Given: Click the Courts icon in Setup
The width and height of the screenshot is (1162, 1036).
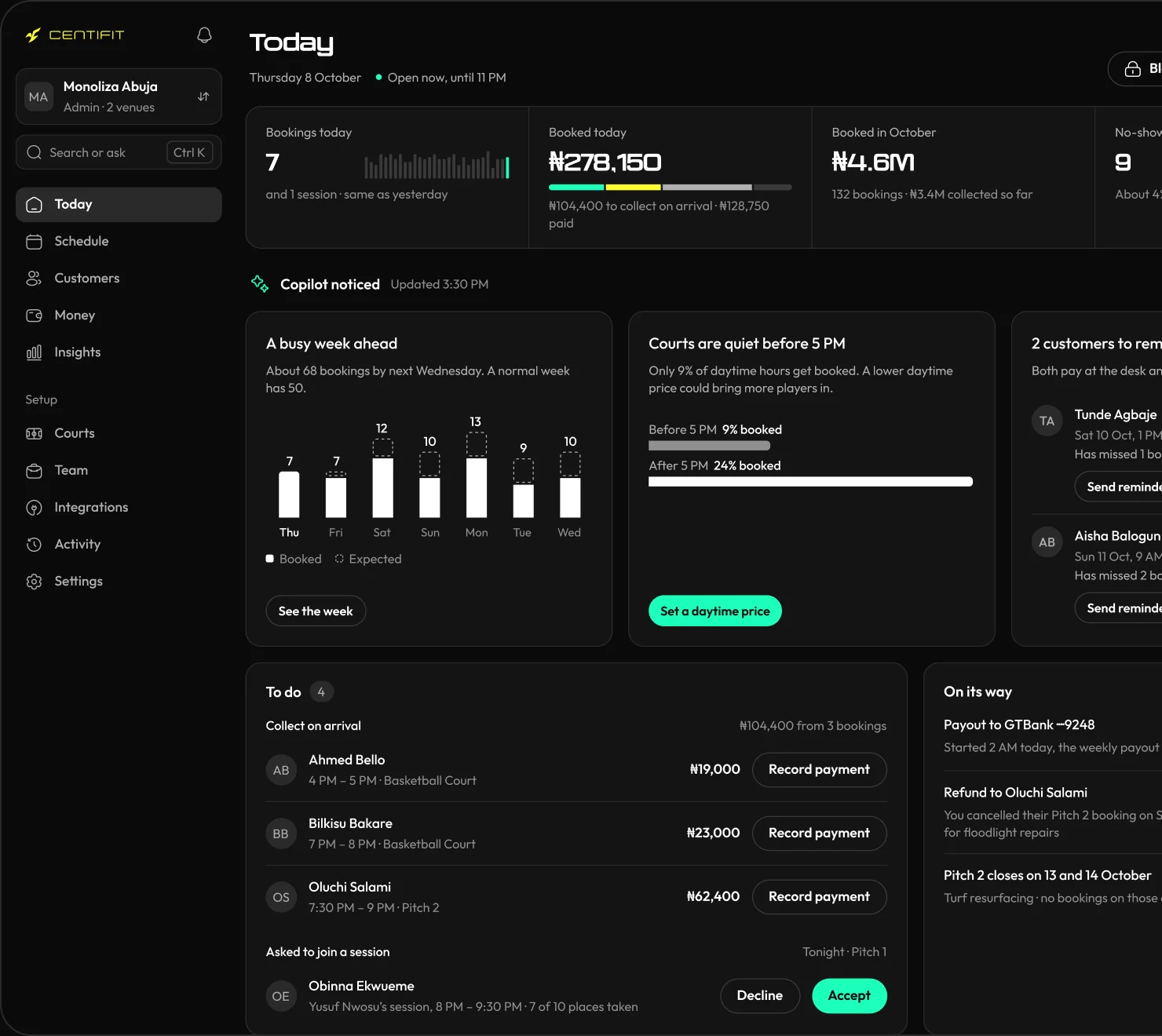Looking at the screenshot, I should pos(34,433).
